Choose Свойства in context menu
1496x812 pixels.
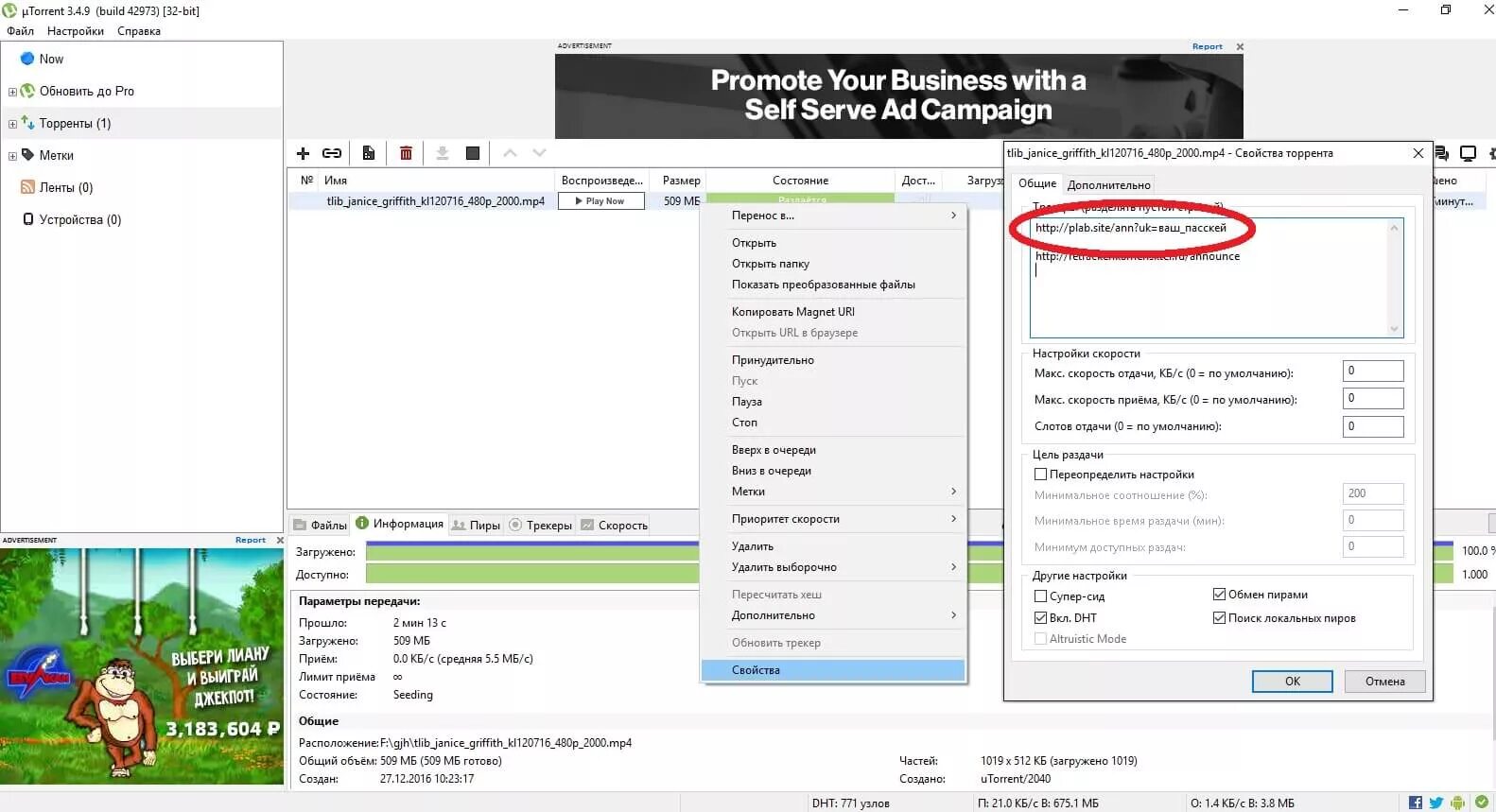(x=834, y=670)
